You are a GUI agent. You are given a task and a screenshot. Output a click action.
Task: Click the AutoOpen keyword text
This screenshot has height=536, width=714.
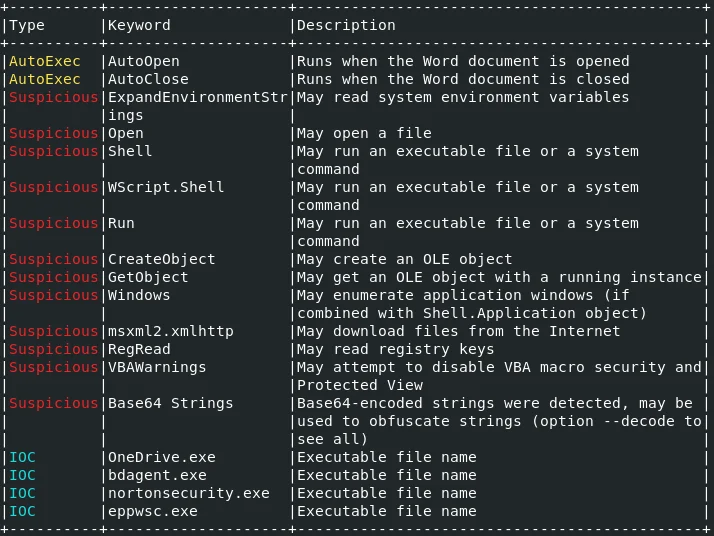[x=143, y=61]
